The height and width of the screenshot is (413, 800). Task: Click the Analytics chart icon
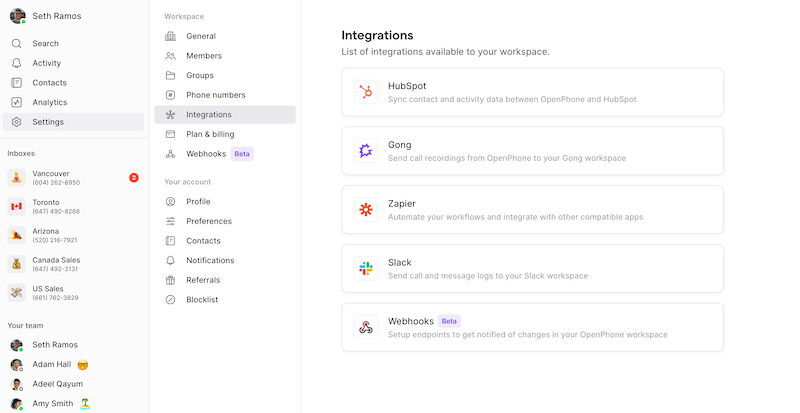click(x=16, y=102)
